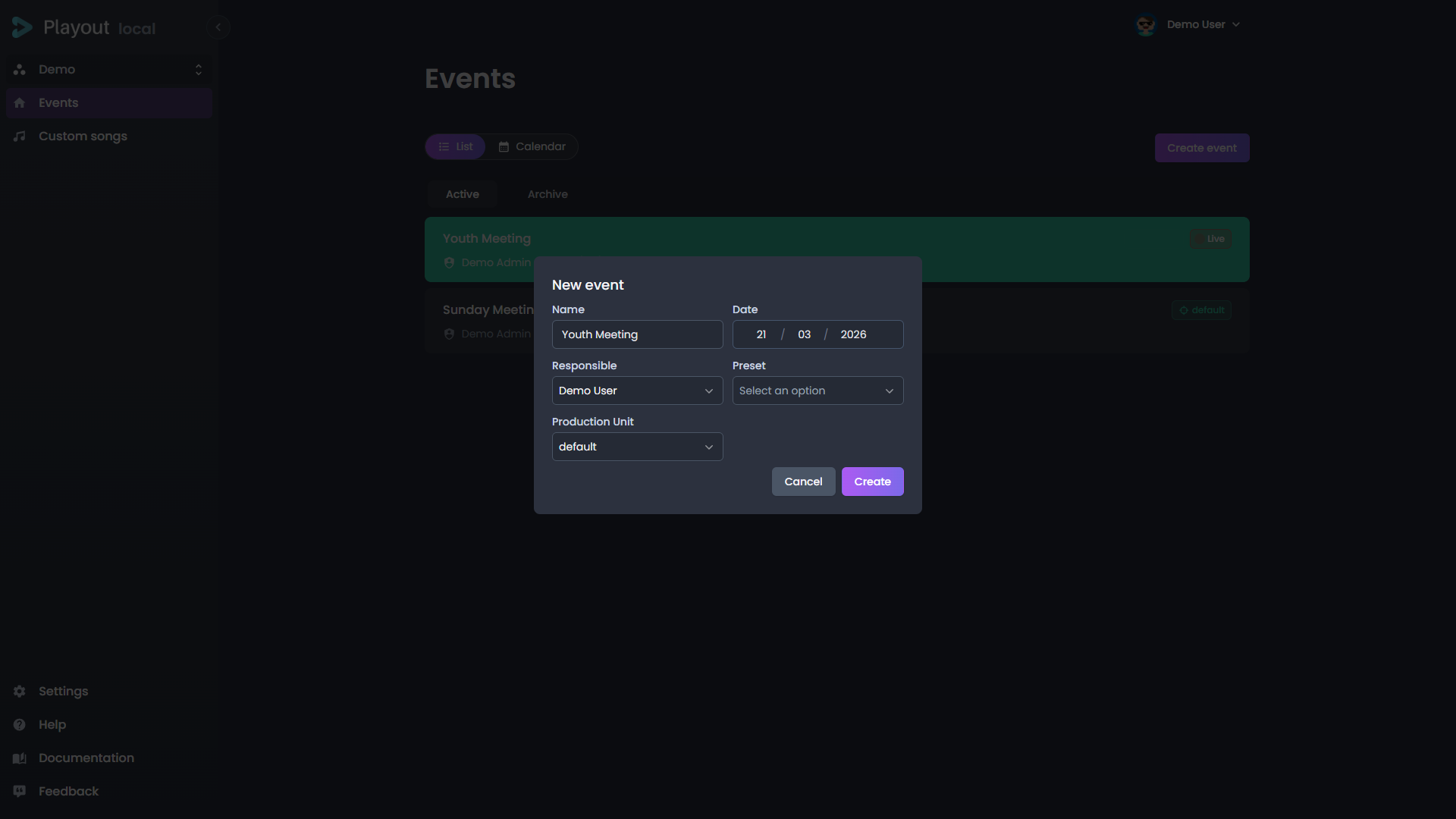Open the Demo organization switcher
This screenshot has height=819, width=1456.
tap(109, 70)
